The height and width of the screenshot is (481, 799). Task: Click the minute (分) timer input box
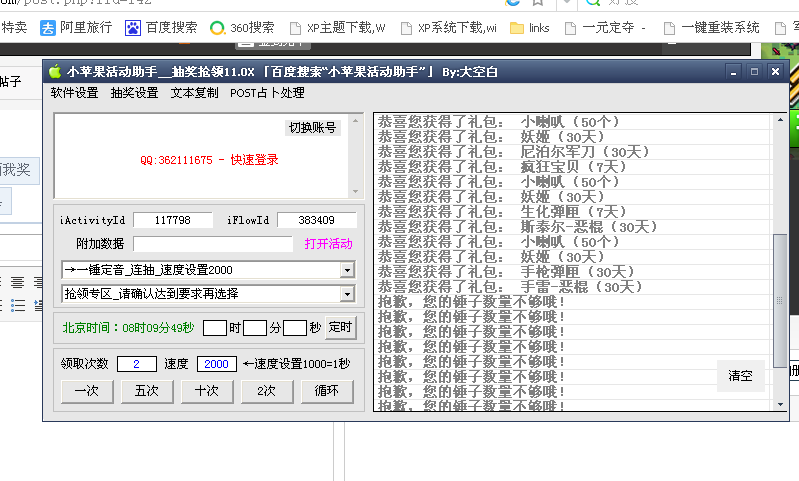(x=255, y=328)
